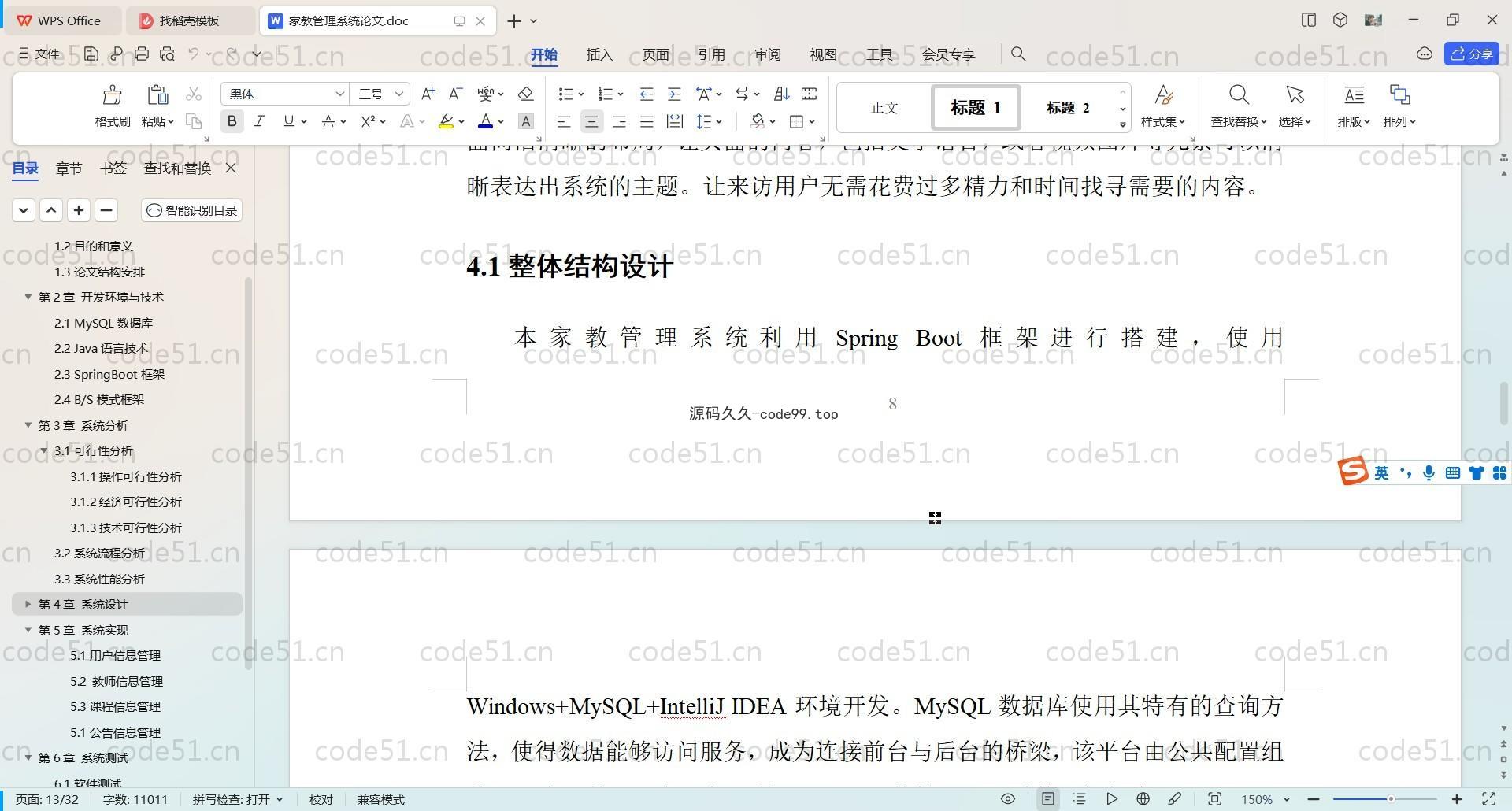The width and height of the screenshot is (1512, 811).
Task: Click the text highlight color swatch
Action: click(x=446, y=121)
